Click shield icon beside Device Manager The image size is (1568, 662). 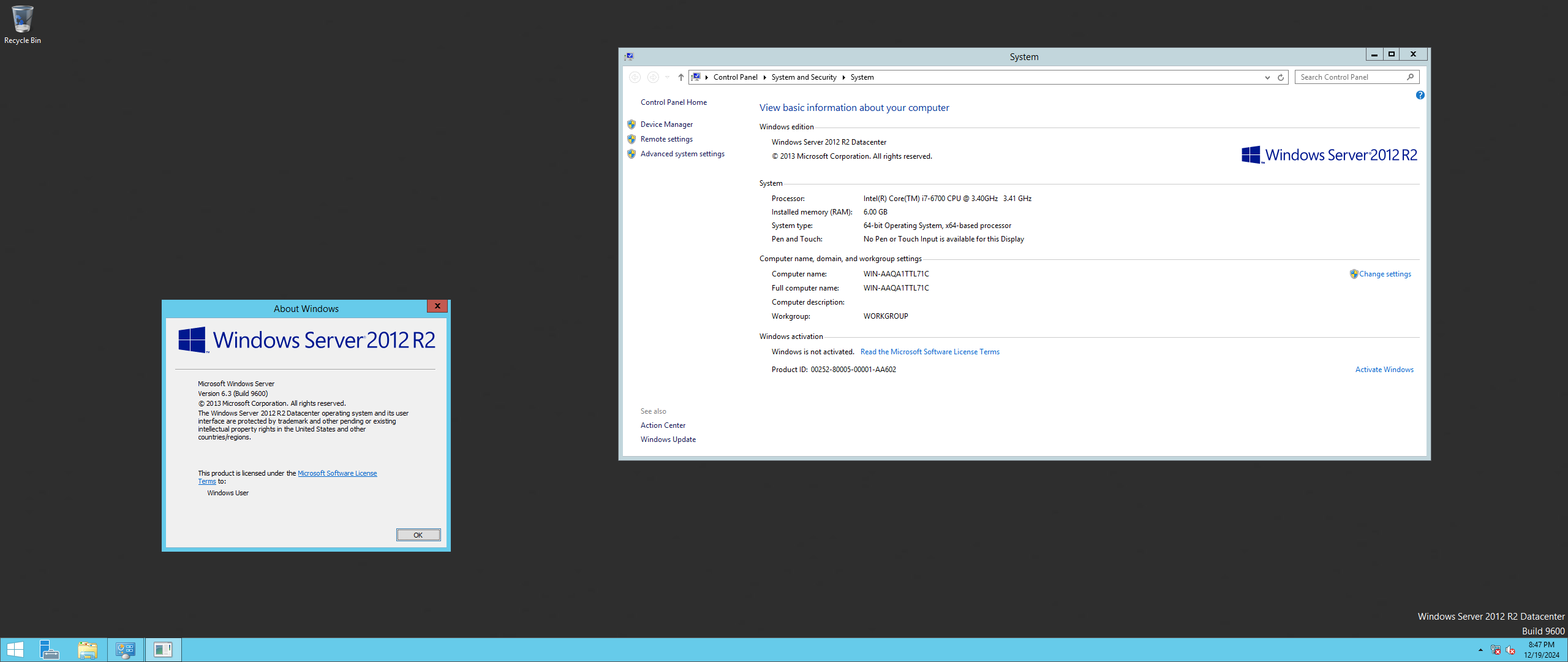pyautogui.click(x=631, y=124)
